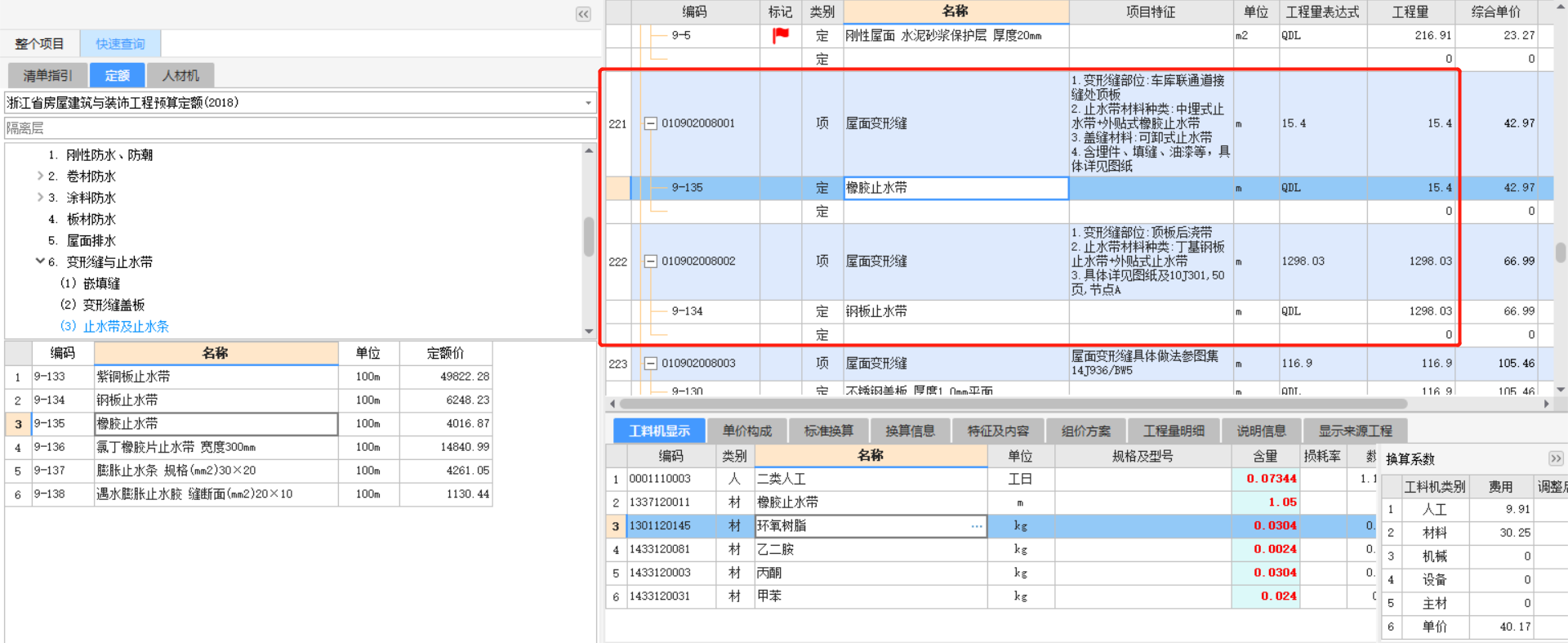Select quota row 紫铜板止水带

click(x=248, y=377)
